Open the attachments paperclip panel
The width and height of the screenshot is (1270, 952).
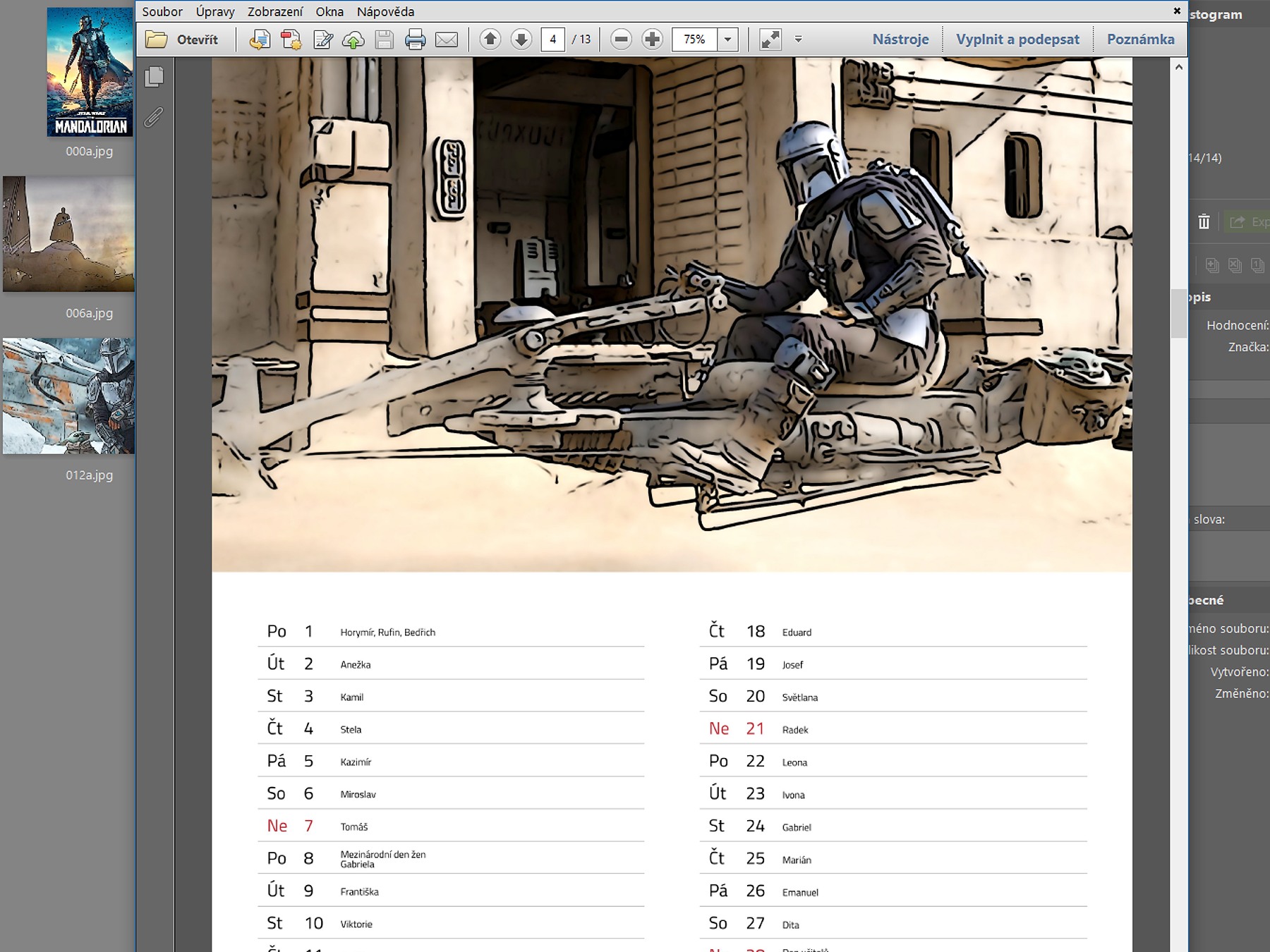pyautogui.click(x=154, y=116)
